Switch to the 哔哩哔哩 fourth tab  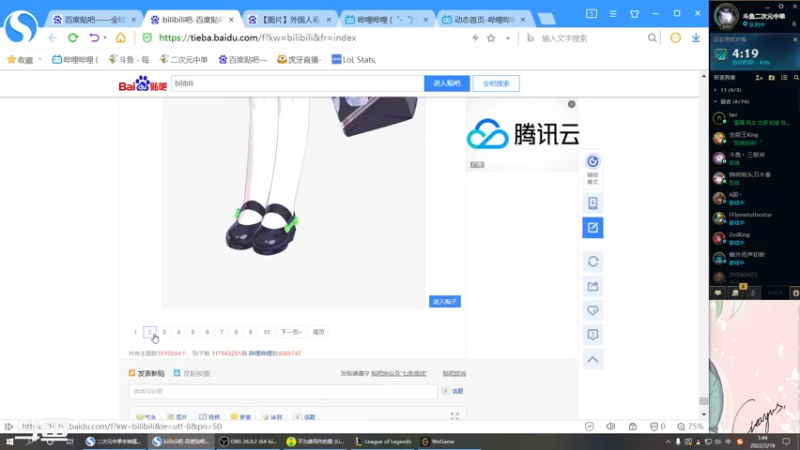(386, 19)
